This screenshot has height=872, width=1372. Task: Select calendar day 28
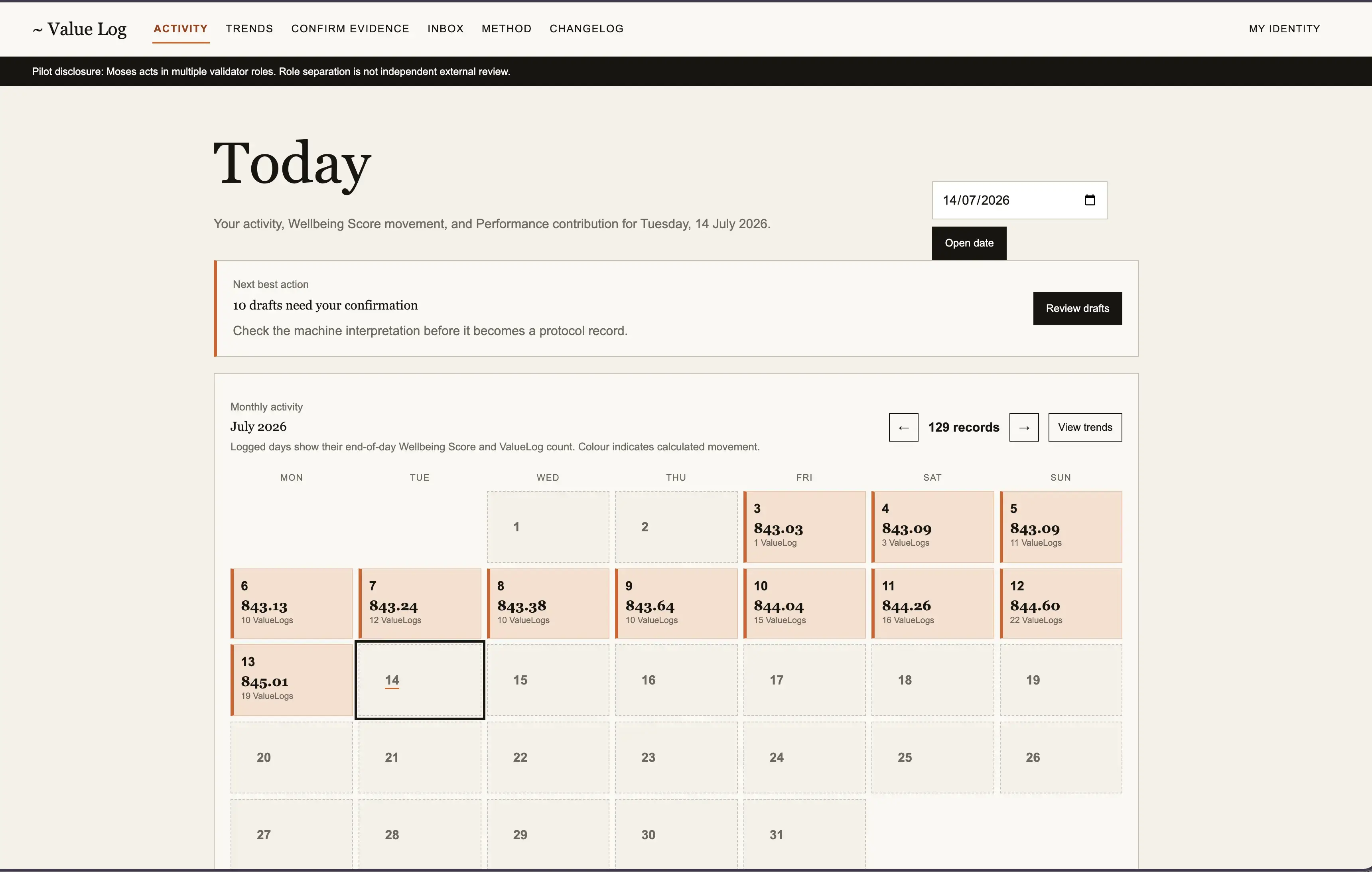click(x=419, y=835)
